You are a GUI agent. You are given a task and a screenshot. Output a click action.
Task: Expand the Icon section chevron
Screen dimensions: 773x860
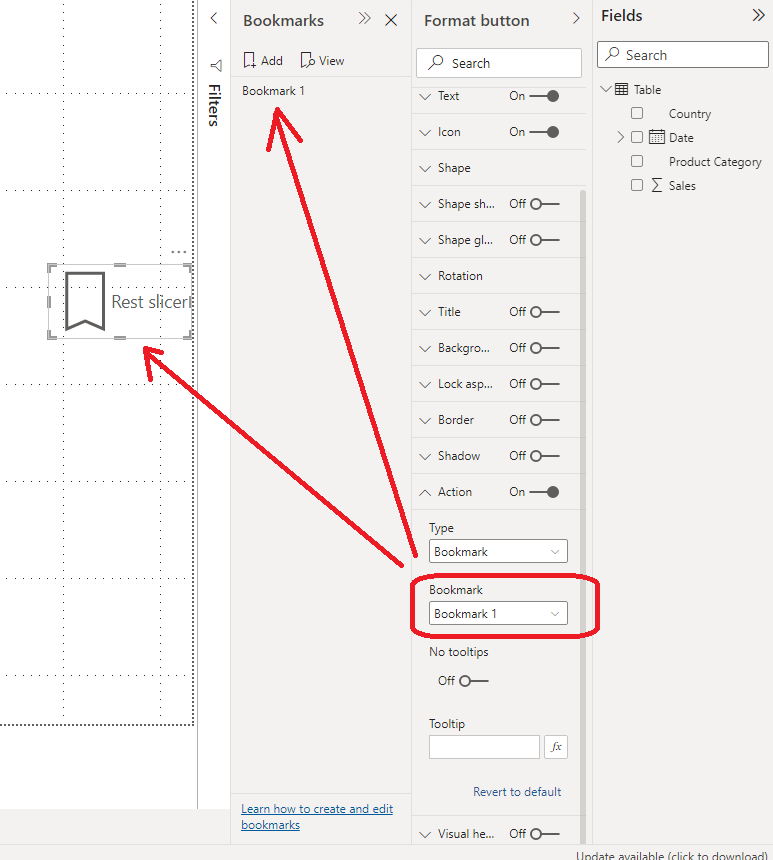[x=425, y=133]
